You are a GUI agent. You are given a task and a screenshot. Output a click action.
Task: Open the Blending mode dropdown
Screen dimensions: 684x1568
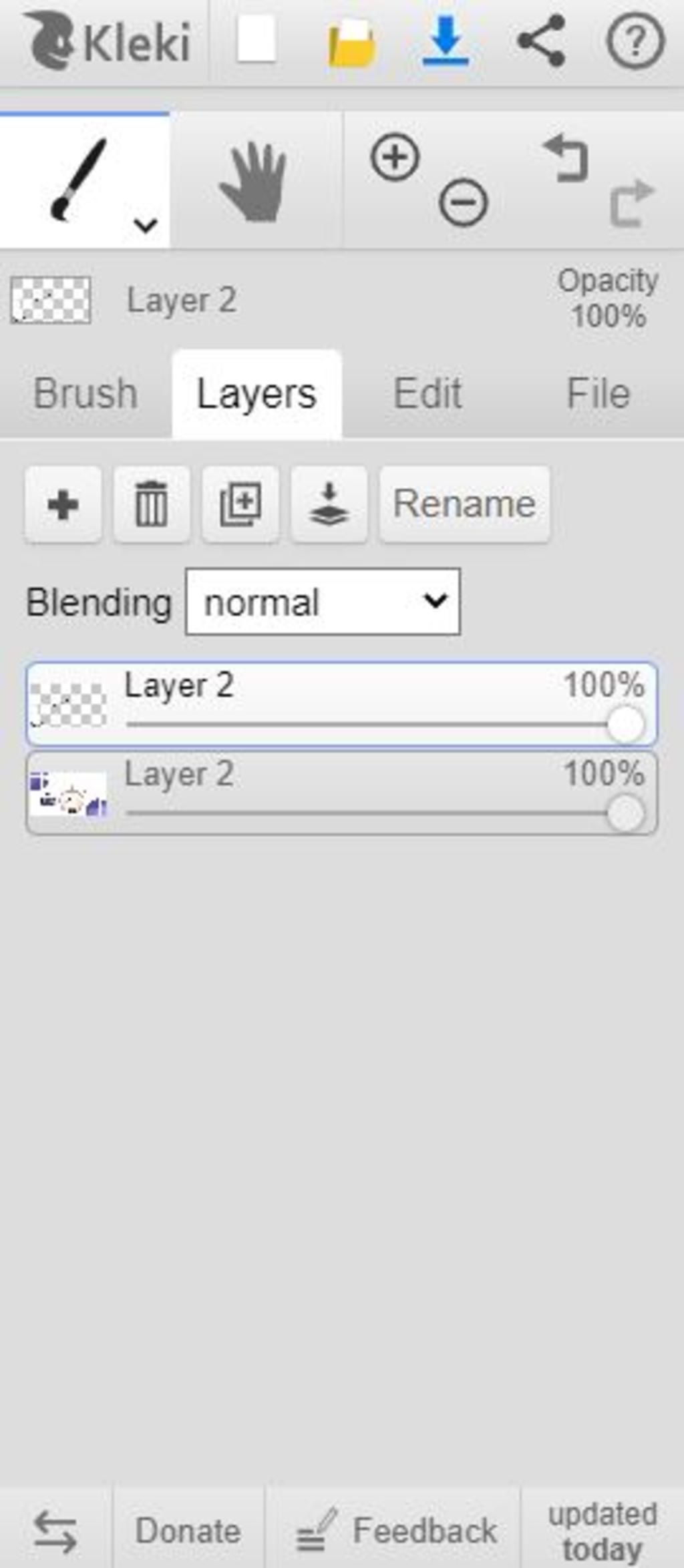point(323,602)
